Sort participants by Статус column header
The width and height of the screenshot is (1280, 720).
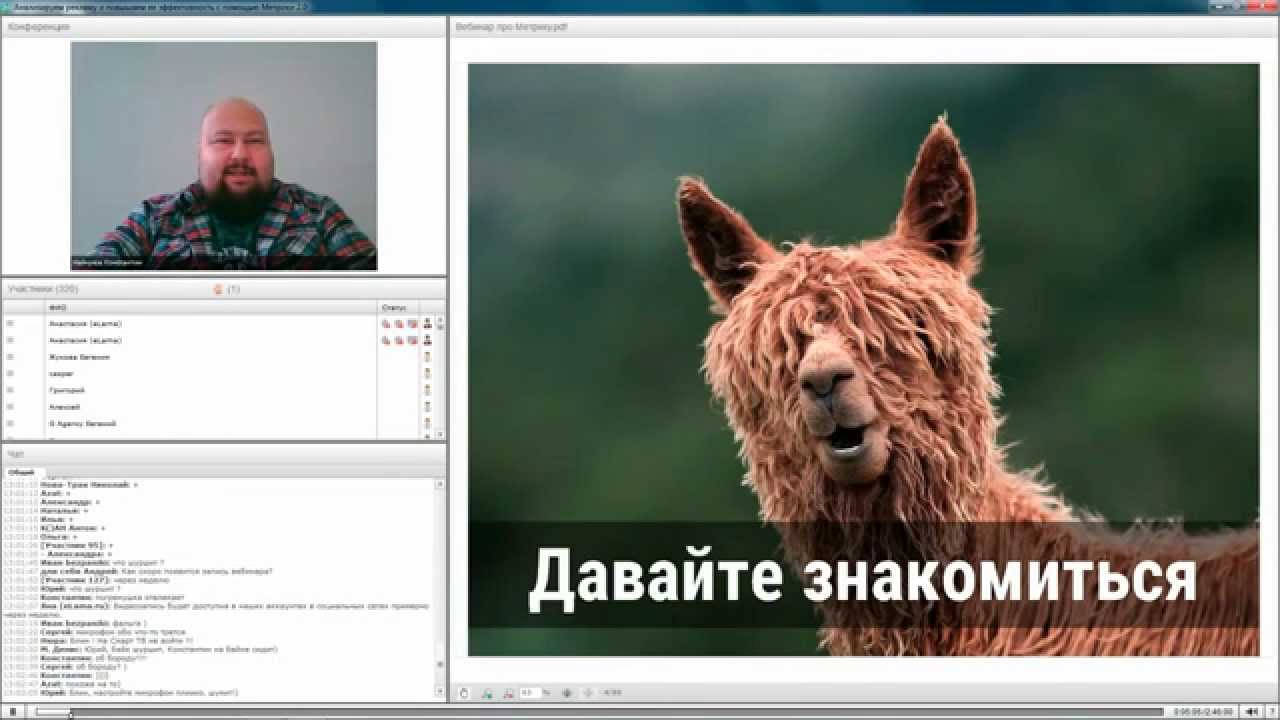tap(393, 307)
